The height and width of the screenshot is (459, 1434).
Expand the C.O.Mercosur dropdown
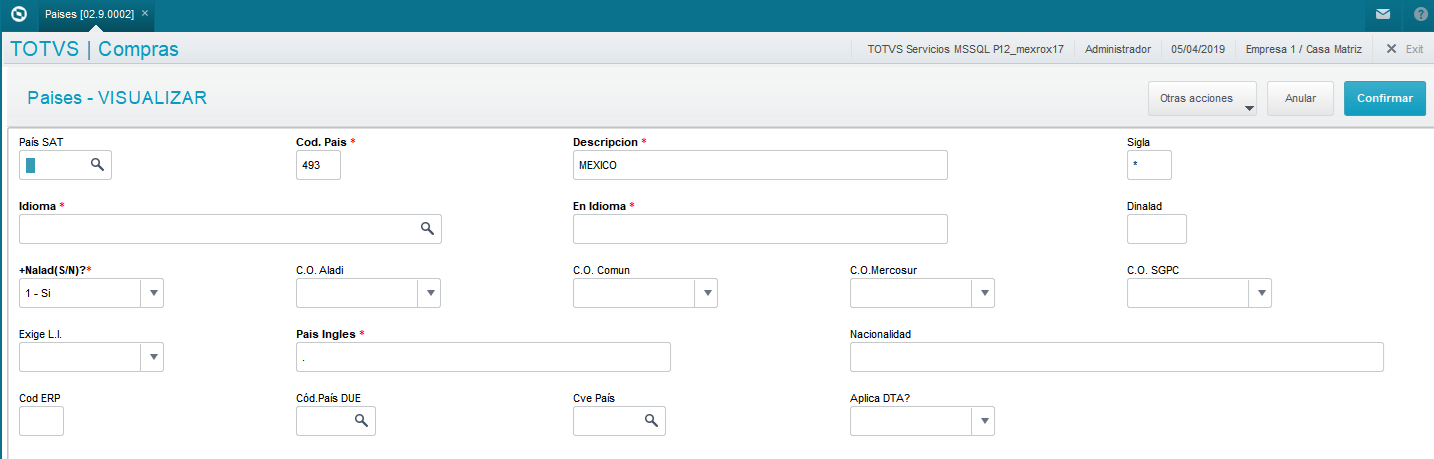pos(984,293)
